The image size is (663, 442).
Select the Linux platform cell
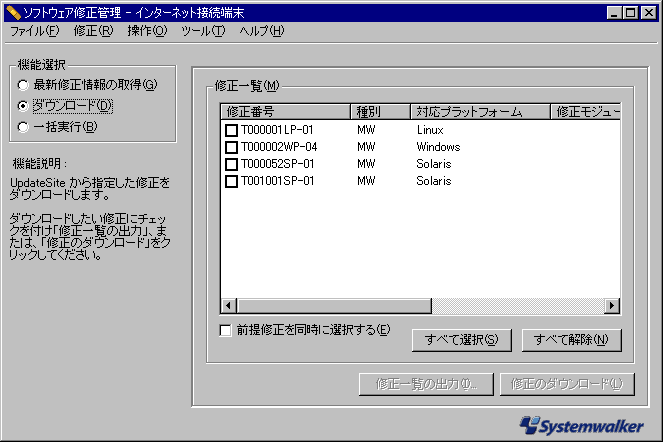430,130
